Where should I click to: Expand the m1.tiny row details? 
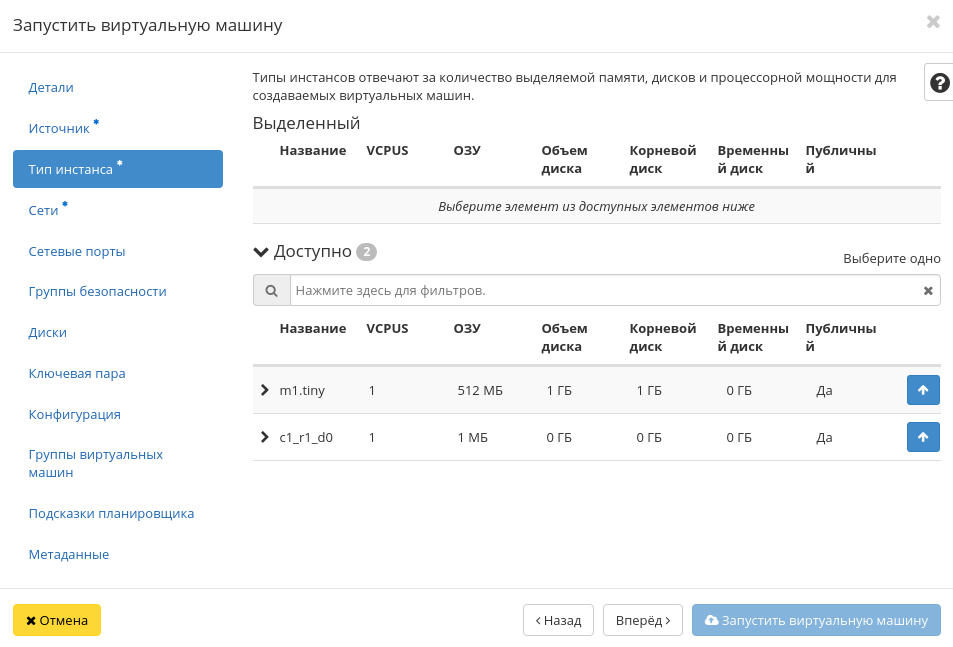click(264, 390)
